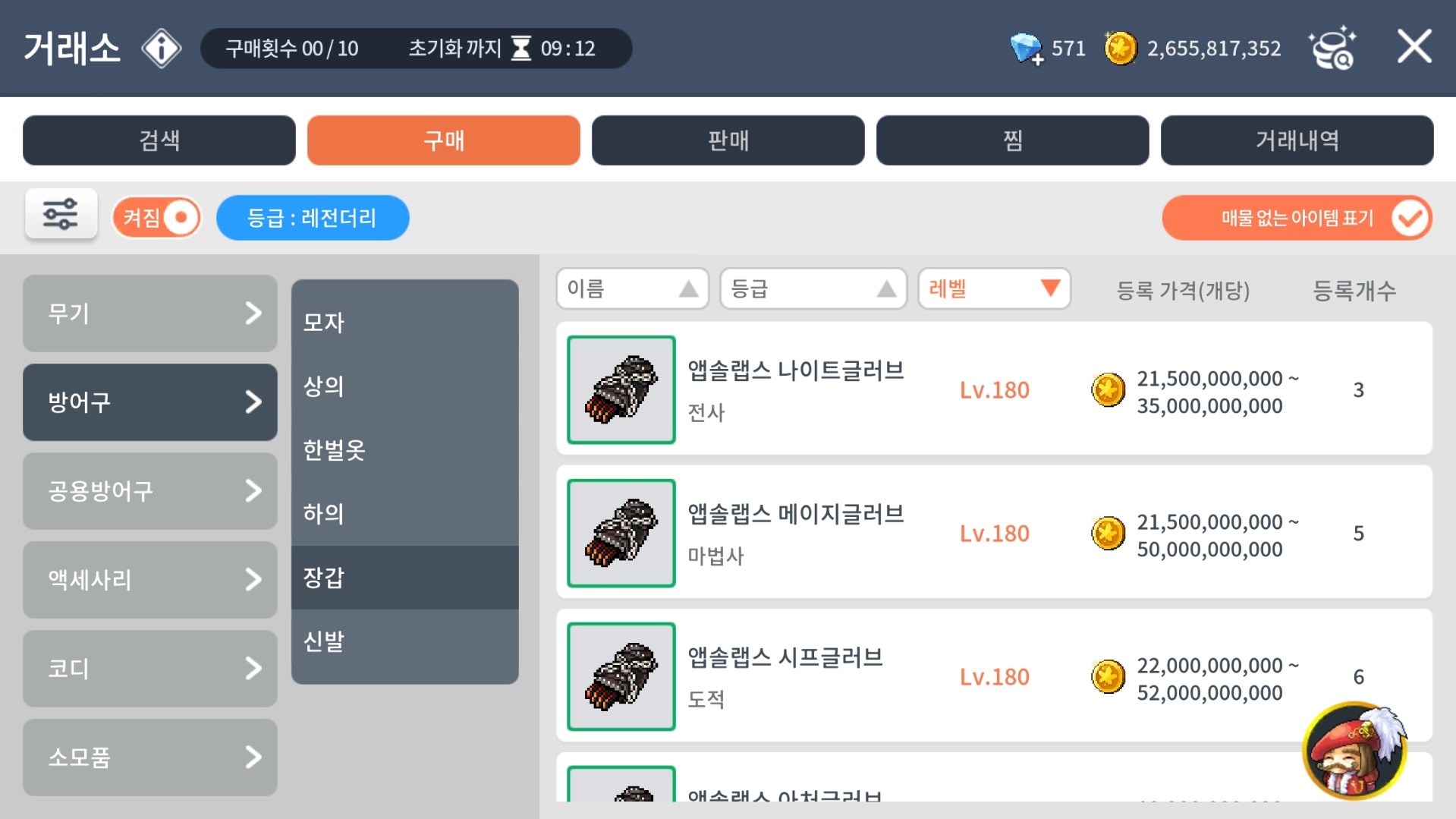1456x819 pixels.
Task: Select the 신발 subcategory
Action: 404,641
